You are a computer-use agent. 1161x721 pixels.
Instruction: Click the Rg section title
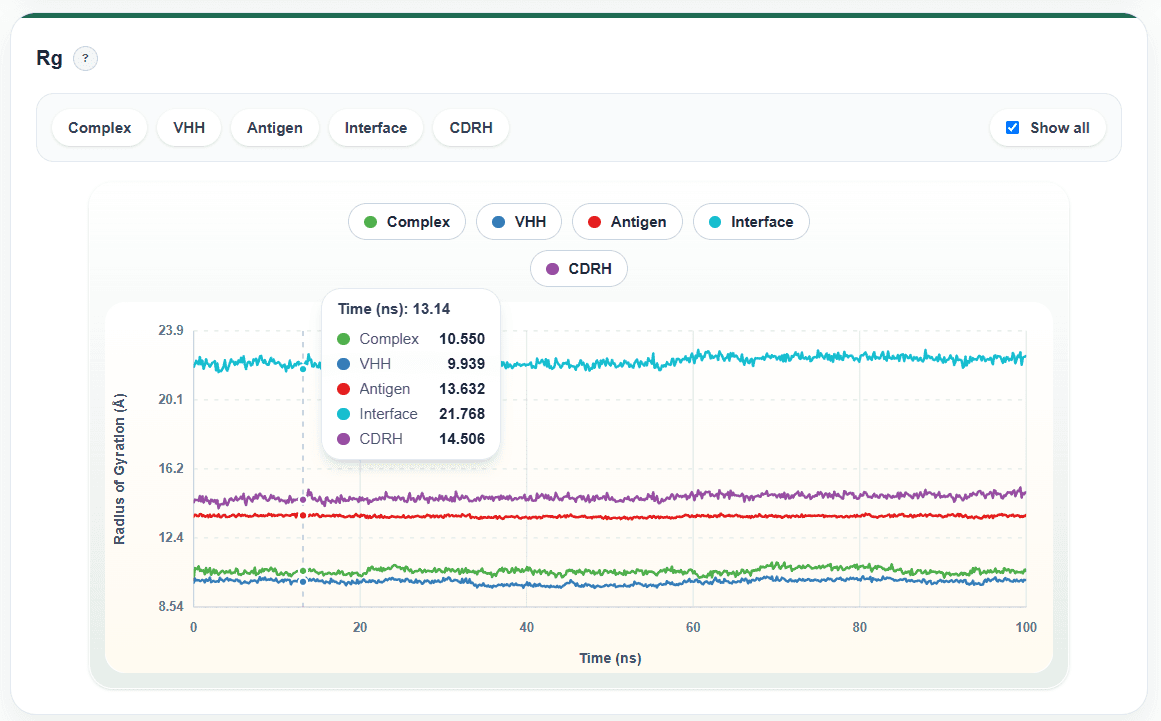(49, 58)
